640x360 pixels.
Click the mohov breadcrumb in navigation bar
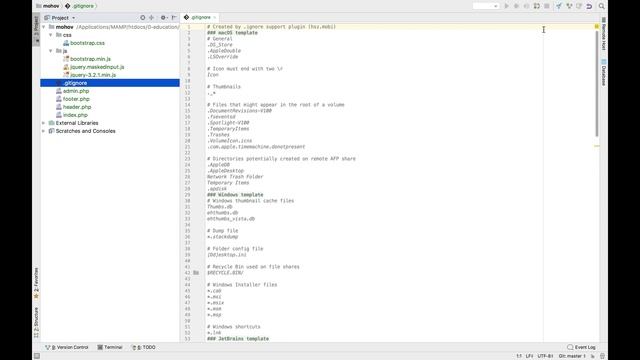(x=47, y=6)
